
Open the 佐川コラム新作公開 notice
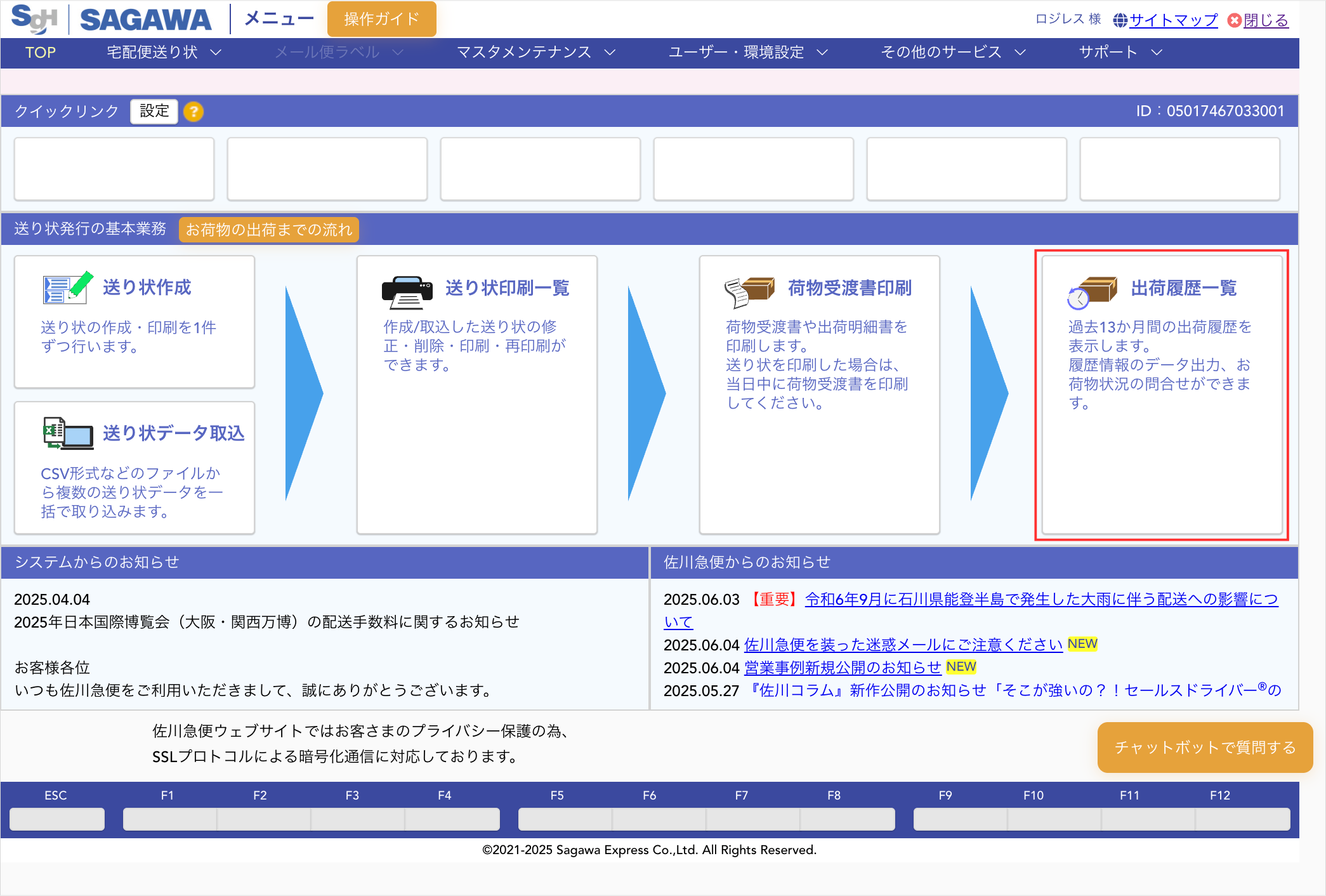tap(1014, 690)
